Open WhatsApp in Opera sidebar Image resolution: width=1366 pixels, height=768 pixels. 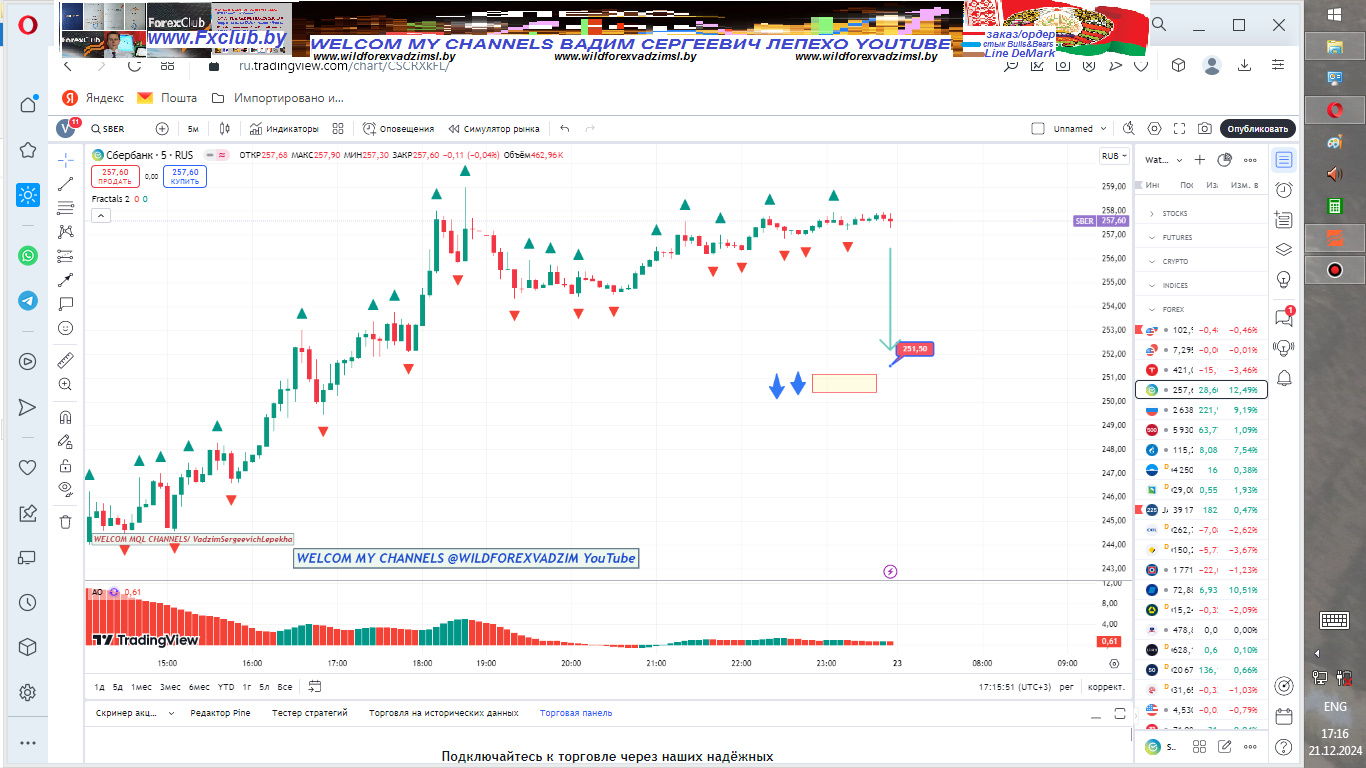point(28,256)
